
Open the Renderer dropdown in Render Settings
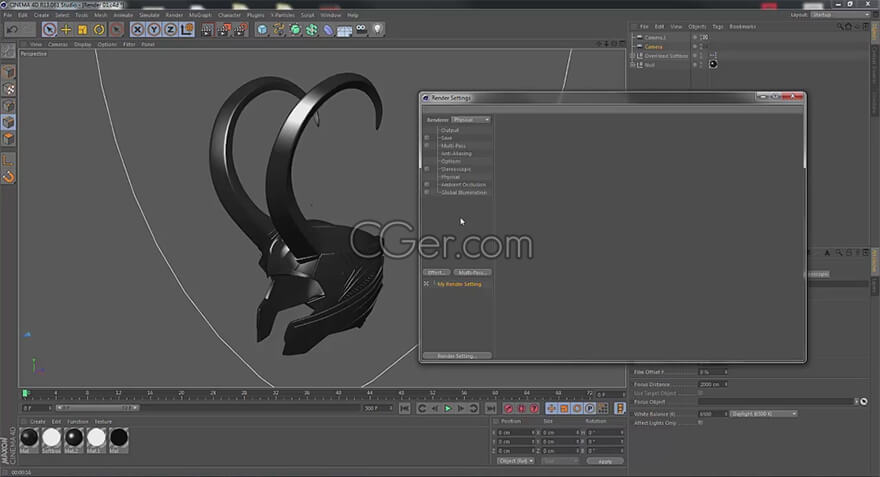point(471,120)
